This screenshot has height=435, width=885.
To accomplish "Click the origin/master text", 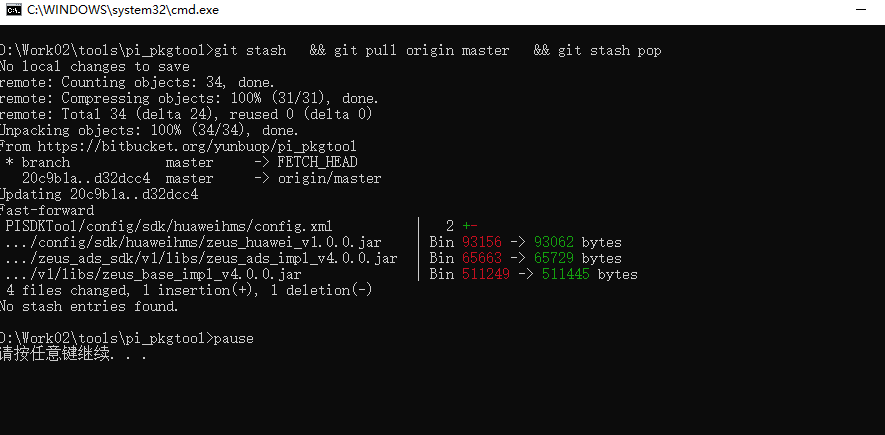I will pyautogui.click(x=329, y=178).
